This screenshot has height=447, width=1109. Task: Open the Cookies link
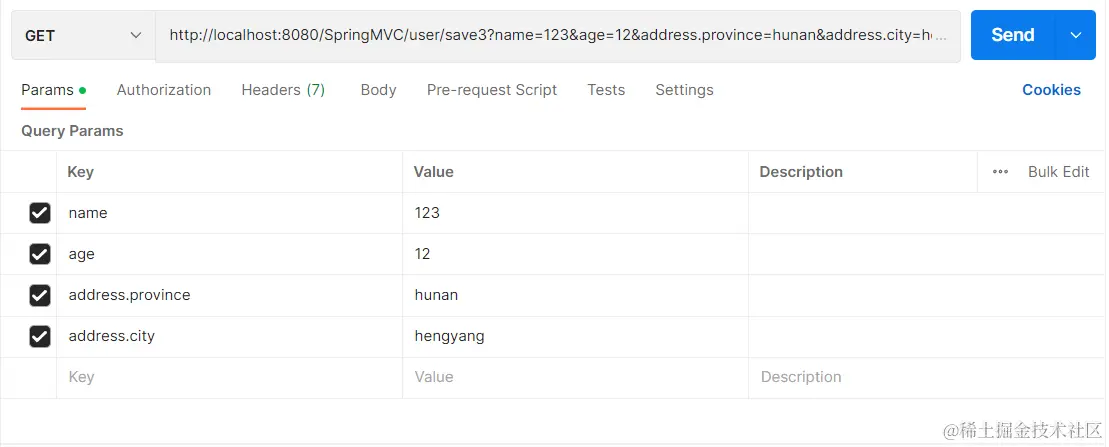pyautogui.click(x=1051, y=90)
